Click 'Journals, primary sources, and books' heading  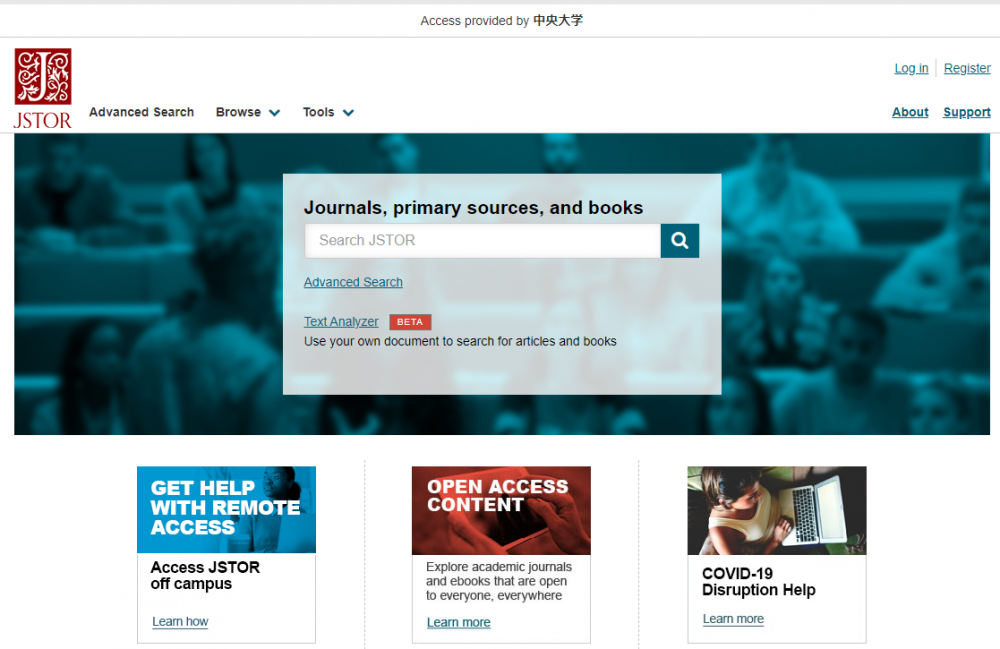tap(473, 208)
